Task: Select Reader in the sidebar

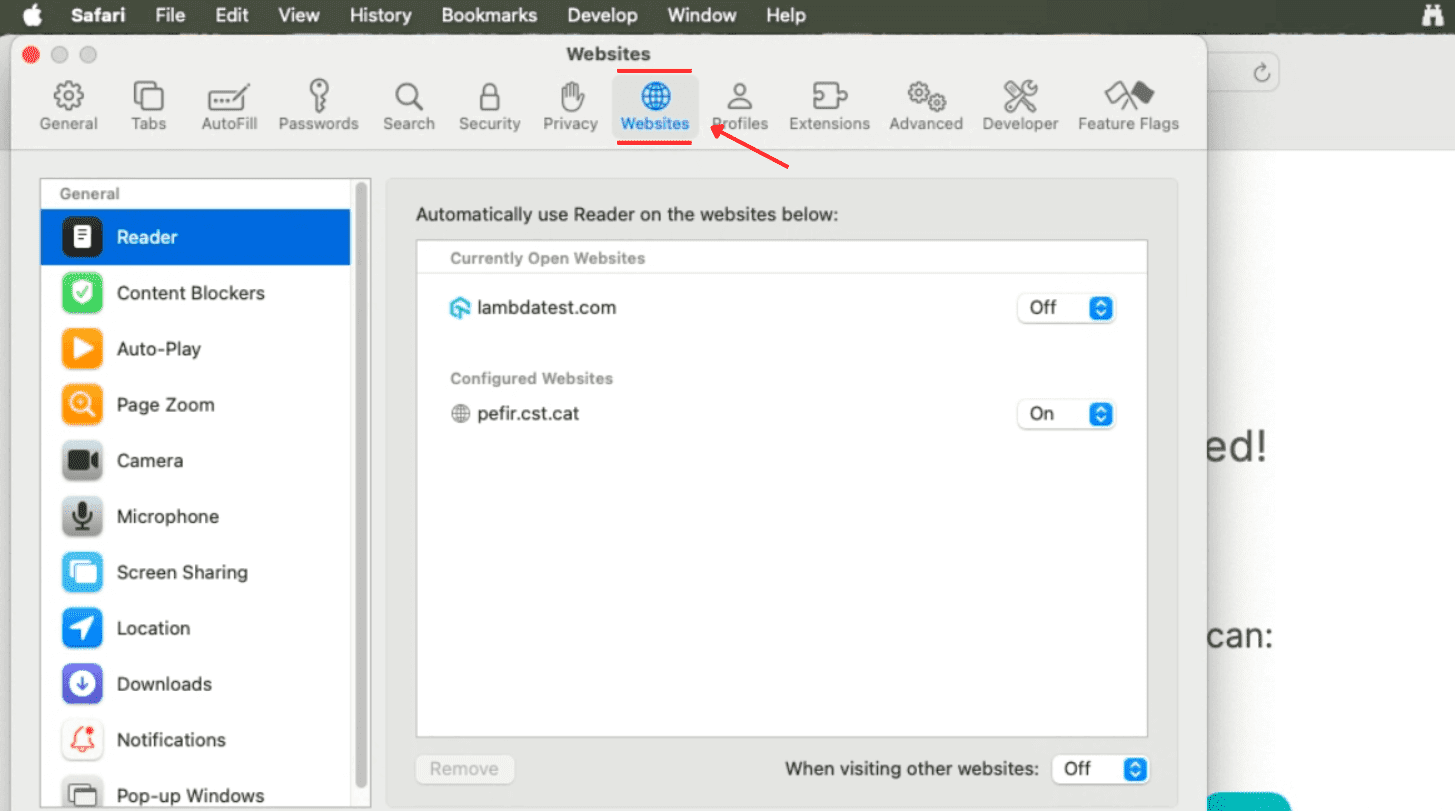Action: coord(196,237)
